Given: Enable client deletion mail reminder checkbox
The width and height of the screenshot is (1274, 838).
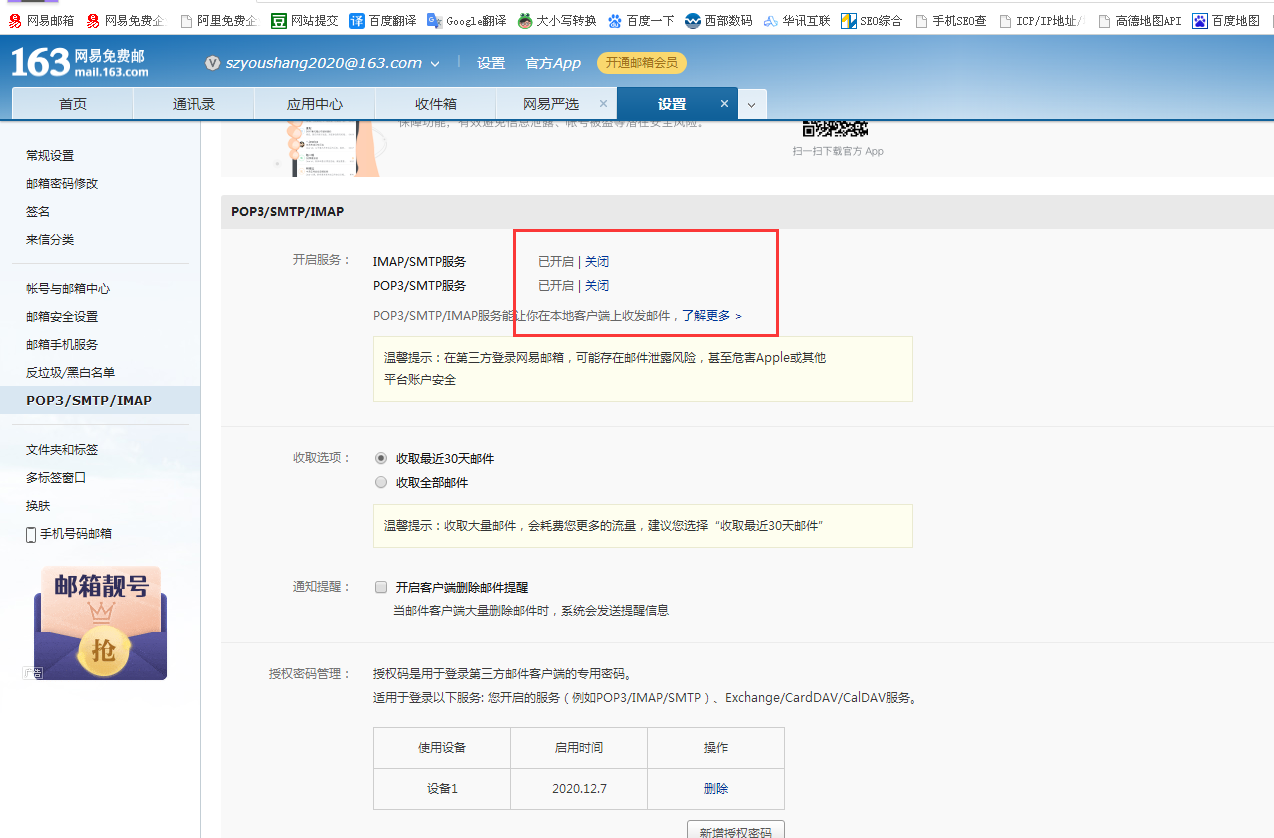Looking at the screenshot, I should coord(380,587).
